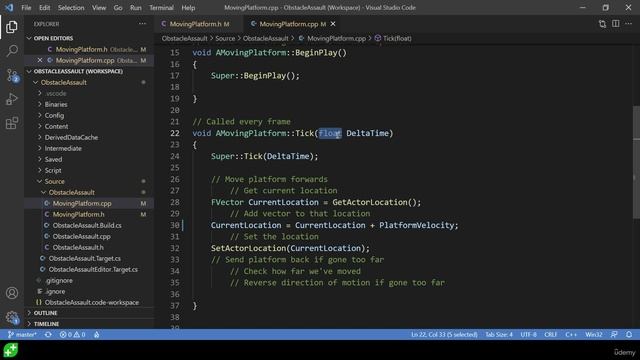Click the synchronize changes icon in status bar

click(48, 335)
